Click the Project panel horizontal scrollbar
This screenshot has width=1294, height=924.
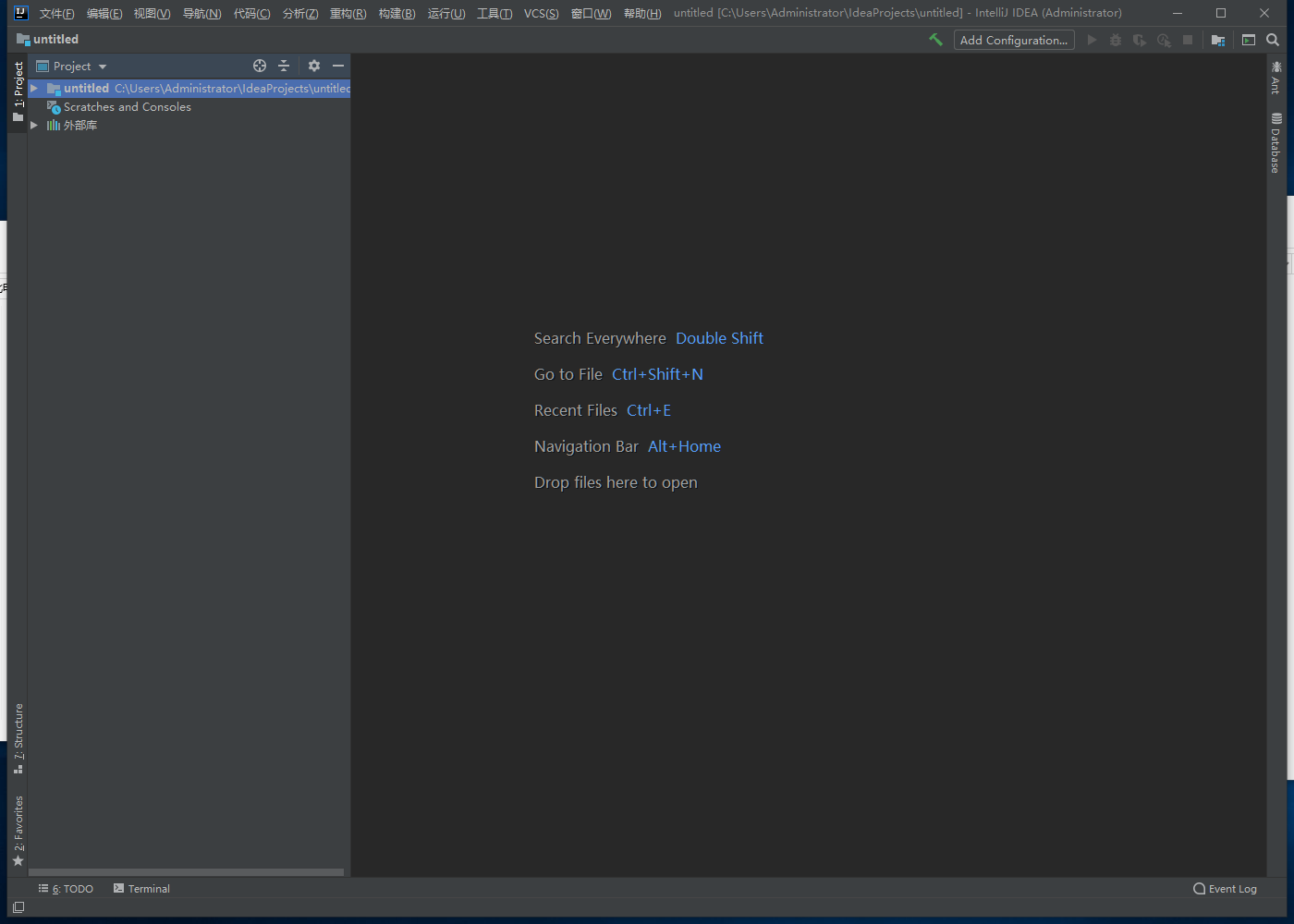(x=186, y=872)
